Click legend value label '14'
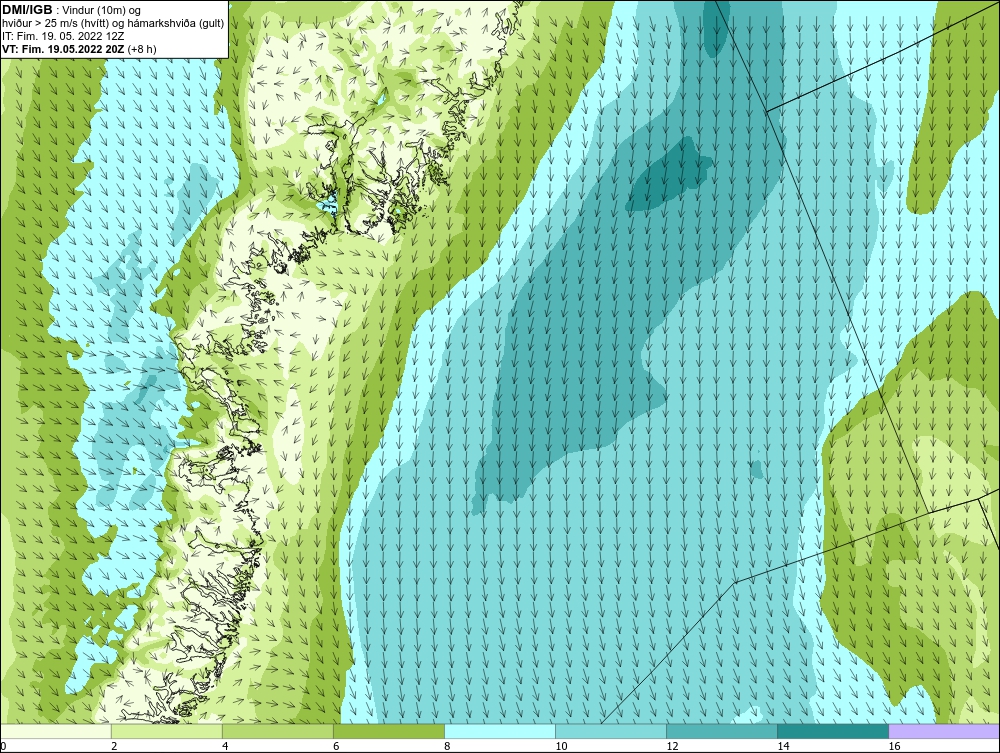This screenshot has height=753, width=1000. 783,747
